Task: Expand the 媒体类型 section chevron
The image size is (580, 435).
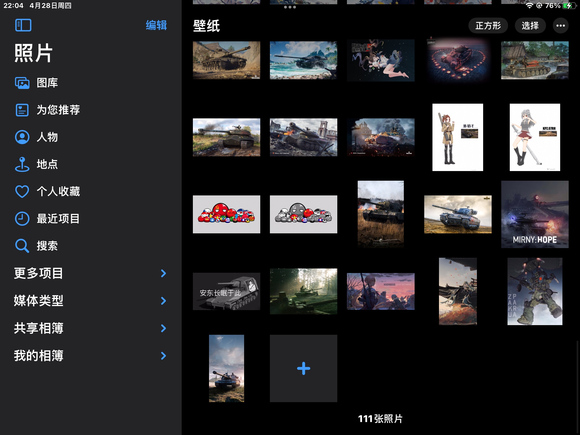Action: pyautogui.click(x=163, y=301)
